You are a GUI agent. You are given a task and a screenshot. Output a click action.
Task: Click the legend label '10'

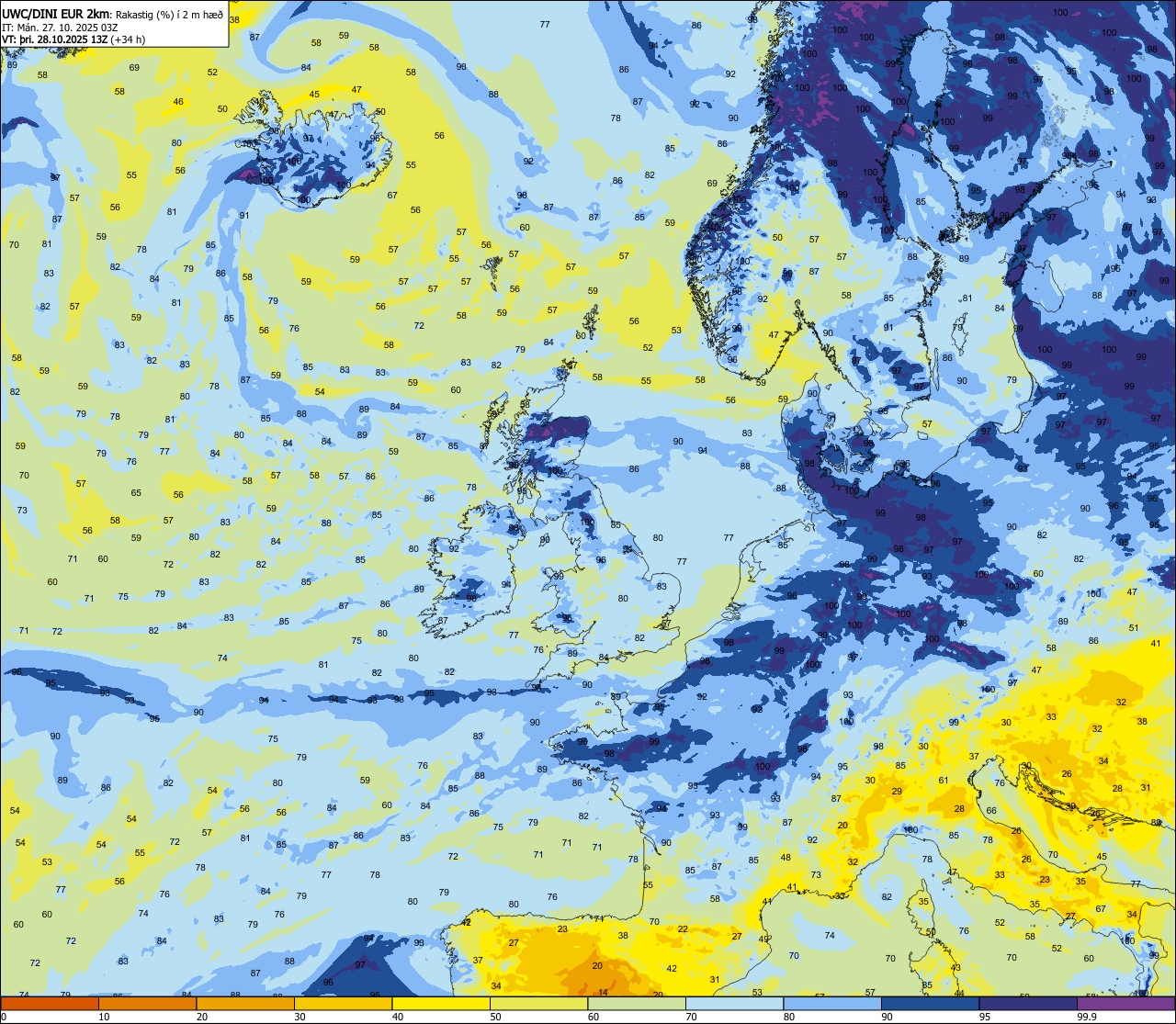[x=104, y=1017]
